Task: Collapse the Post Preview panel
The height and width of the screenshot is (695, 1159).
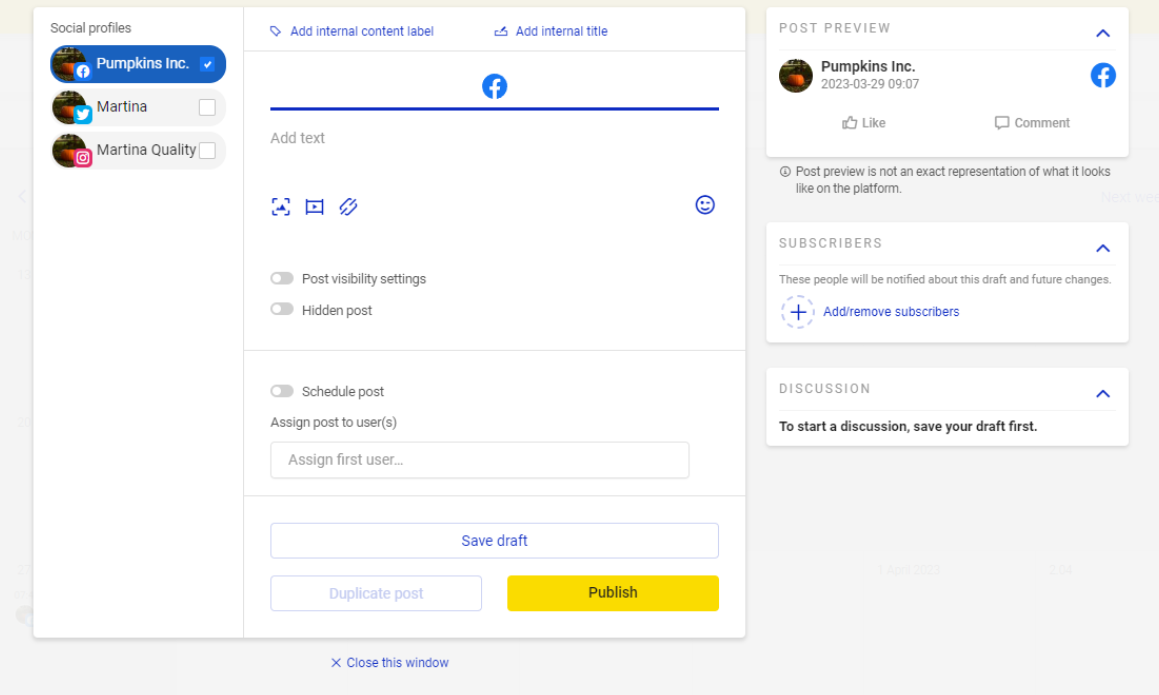Action: tap(1103, 33)
